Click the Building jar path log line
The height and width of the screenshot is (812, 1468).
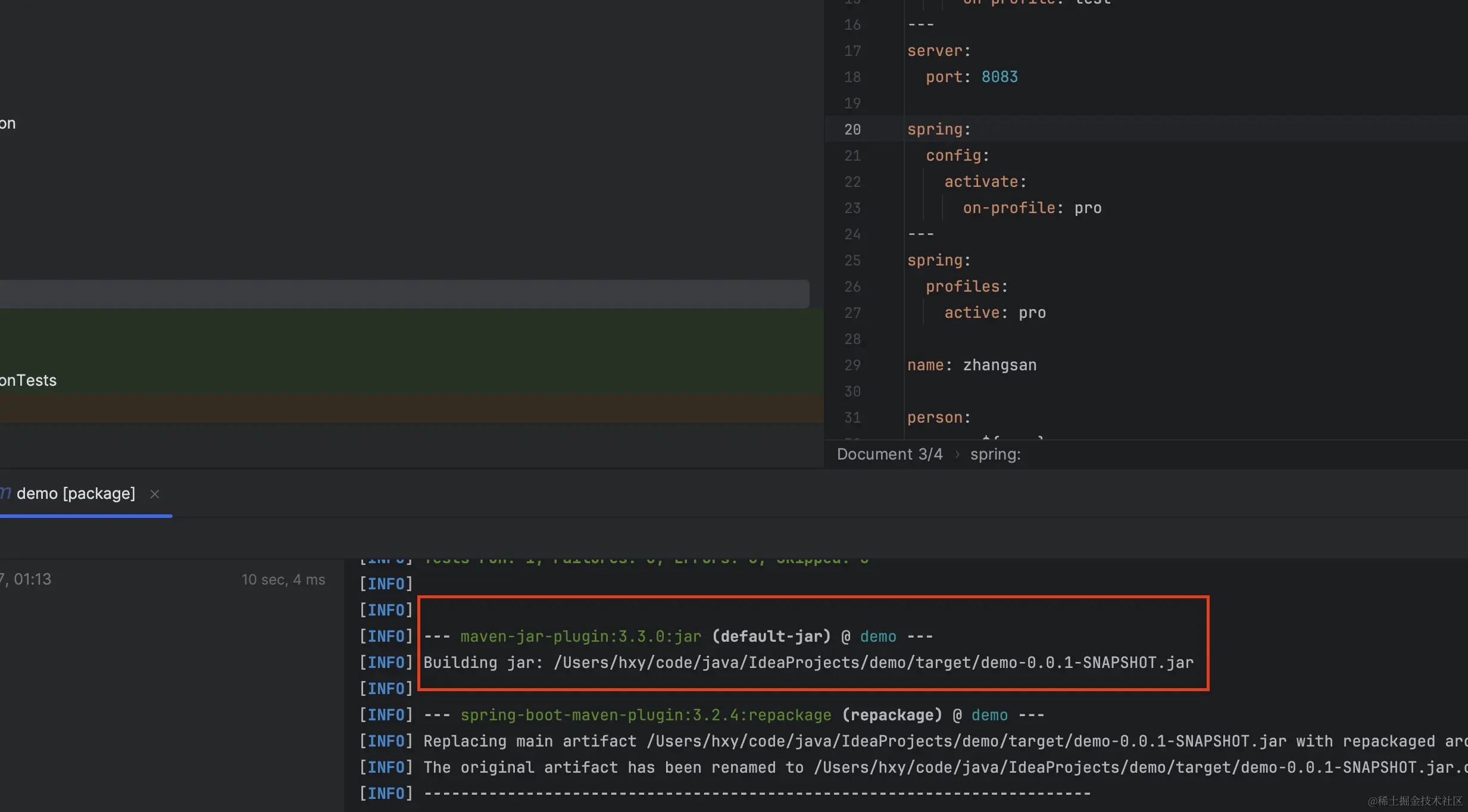click(x=808, y=663)
